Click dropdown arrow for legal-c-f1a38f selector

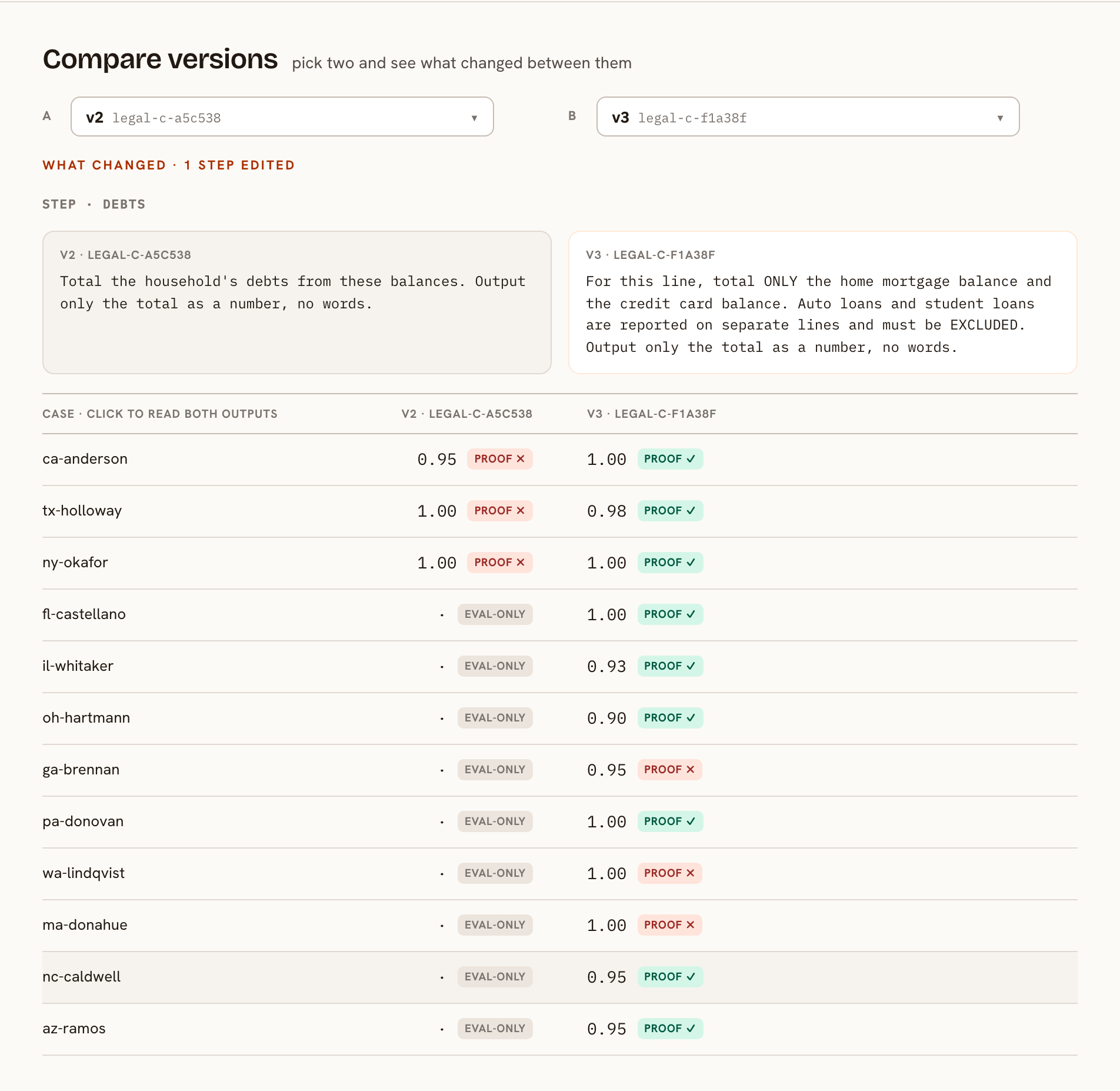pyautogui.click(x=1000, y=118)
